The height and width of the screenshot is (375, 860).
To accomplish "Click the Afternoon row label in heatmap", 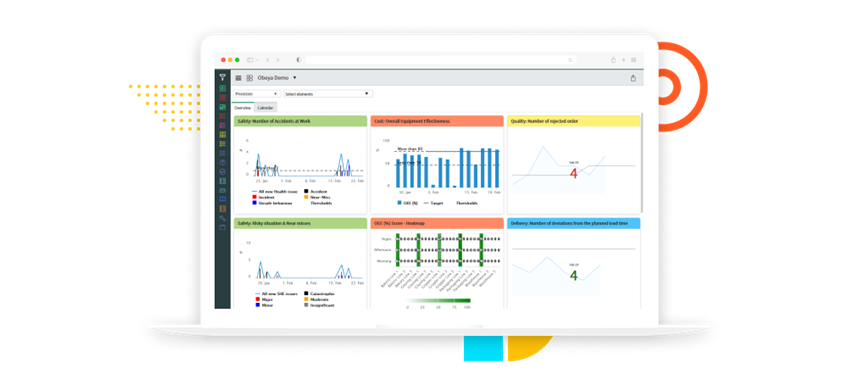I will point(383,250).
